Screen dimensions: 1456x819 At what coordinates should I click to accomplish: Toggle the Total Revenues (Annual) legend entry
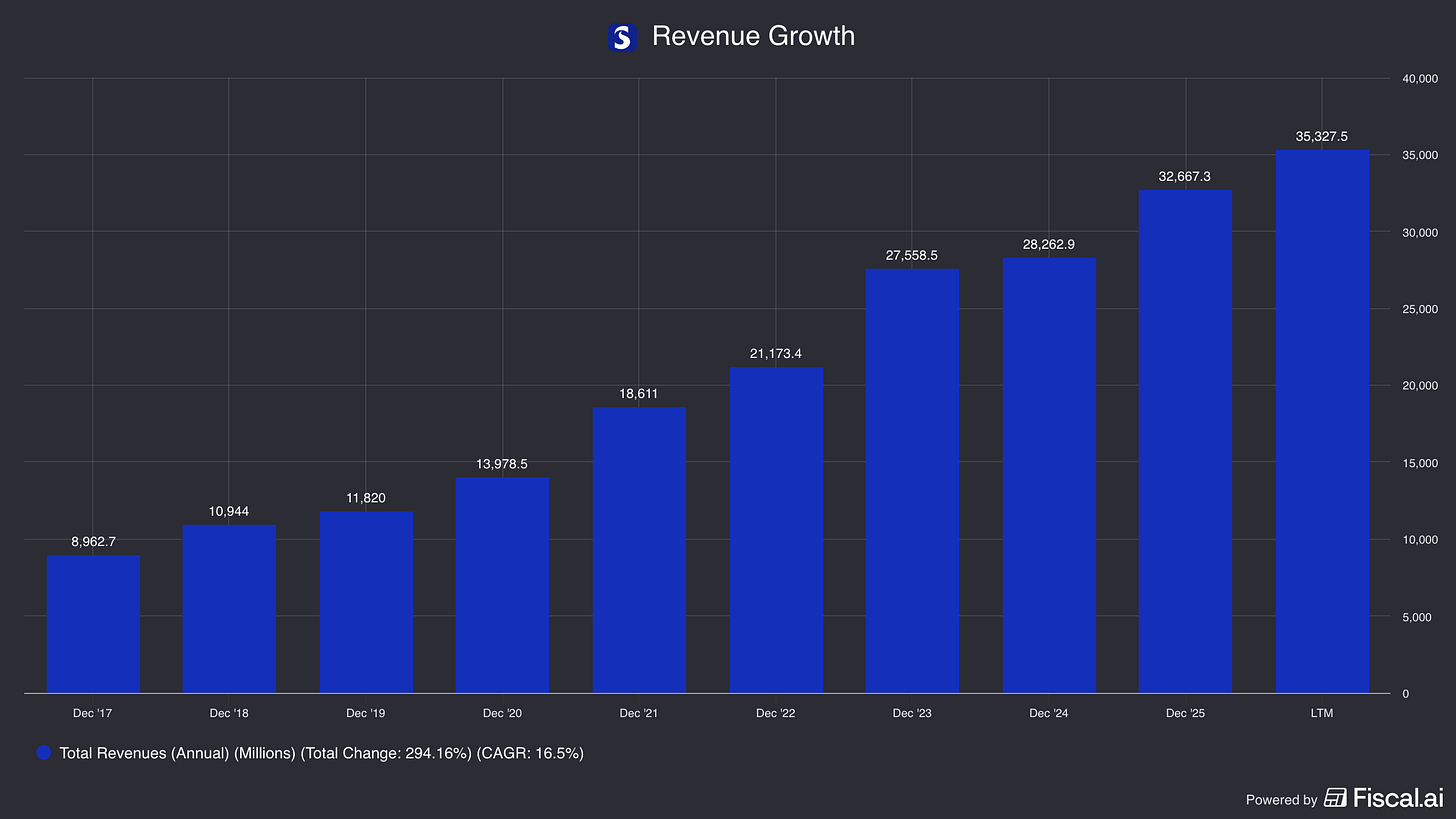pos(310,752)
